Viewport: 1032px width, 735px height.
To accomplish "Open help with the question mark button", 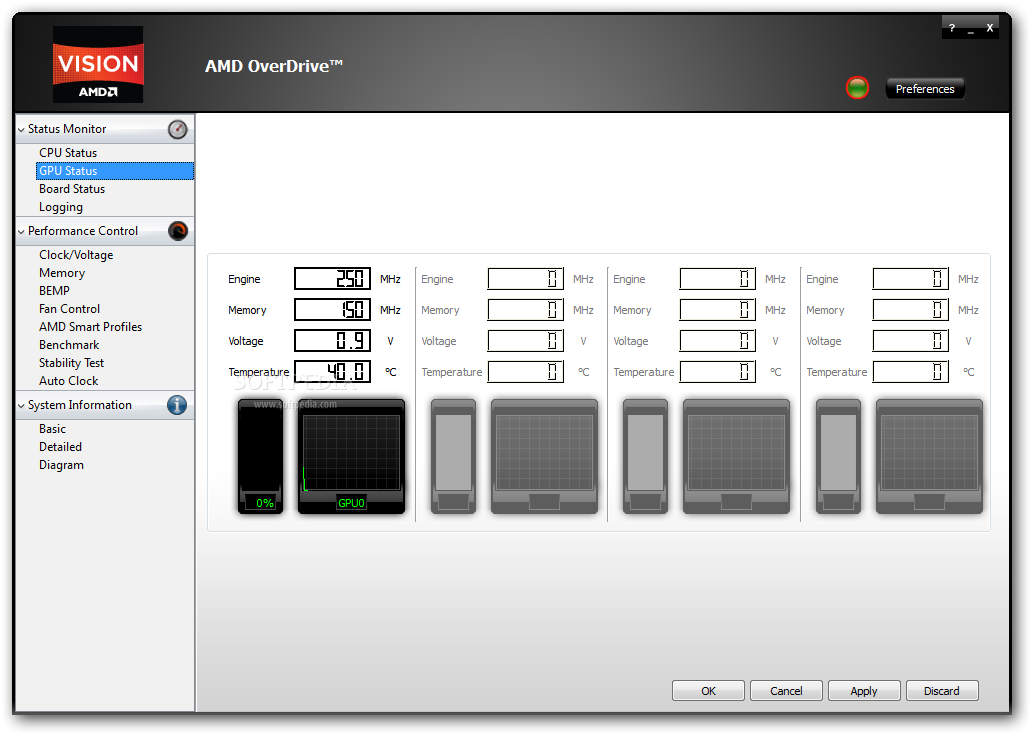I will tap(952, 28).
